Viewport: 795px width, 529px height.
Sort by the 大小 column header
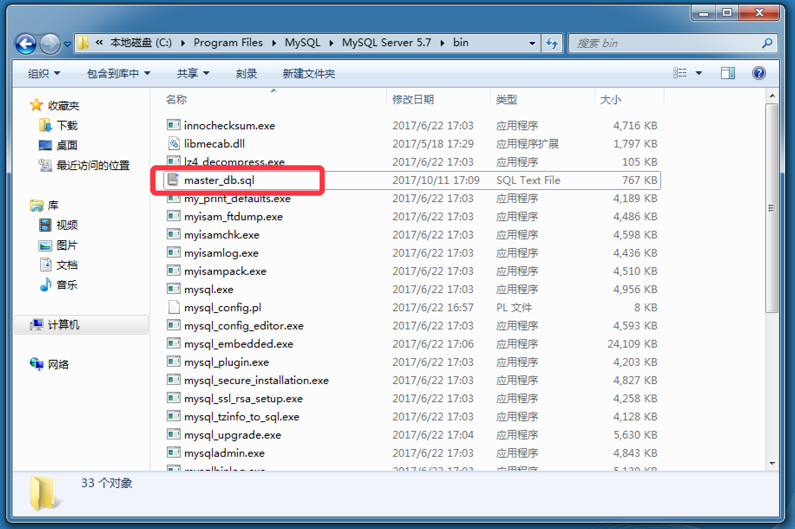tap(610, 100)
